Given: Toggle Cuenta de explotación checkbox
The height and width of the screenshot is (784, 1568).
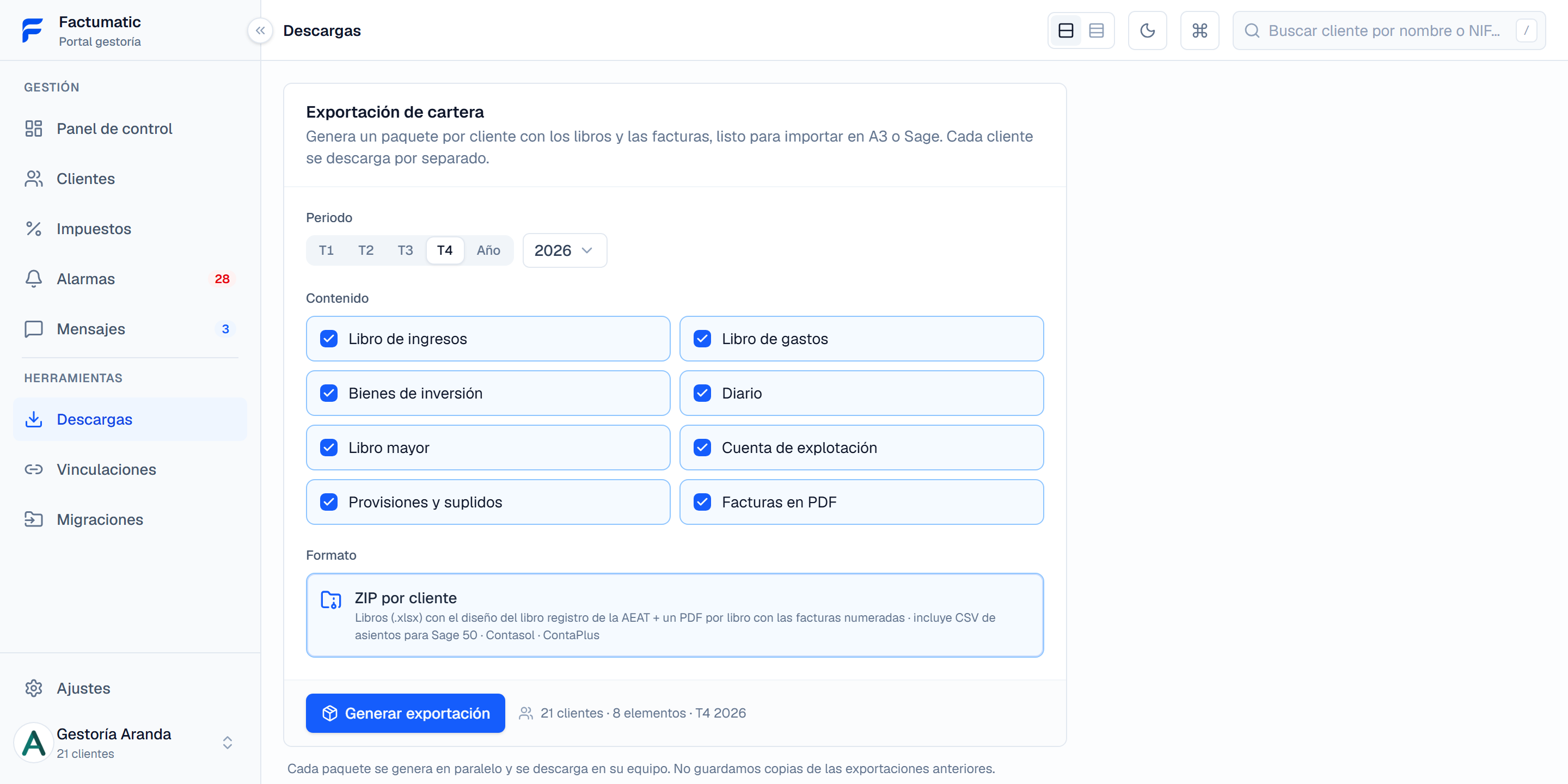Looking at the screenshot, I should (702, 448).
